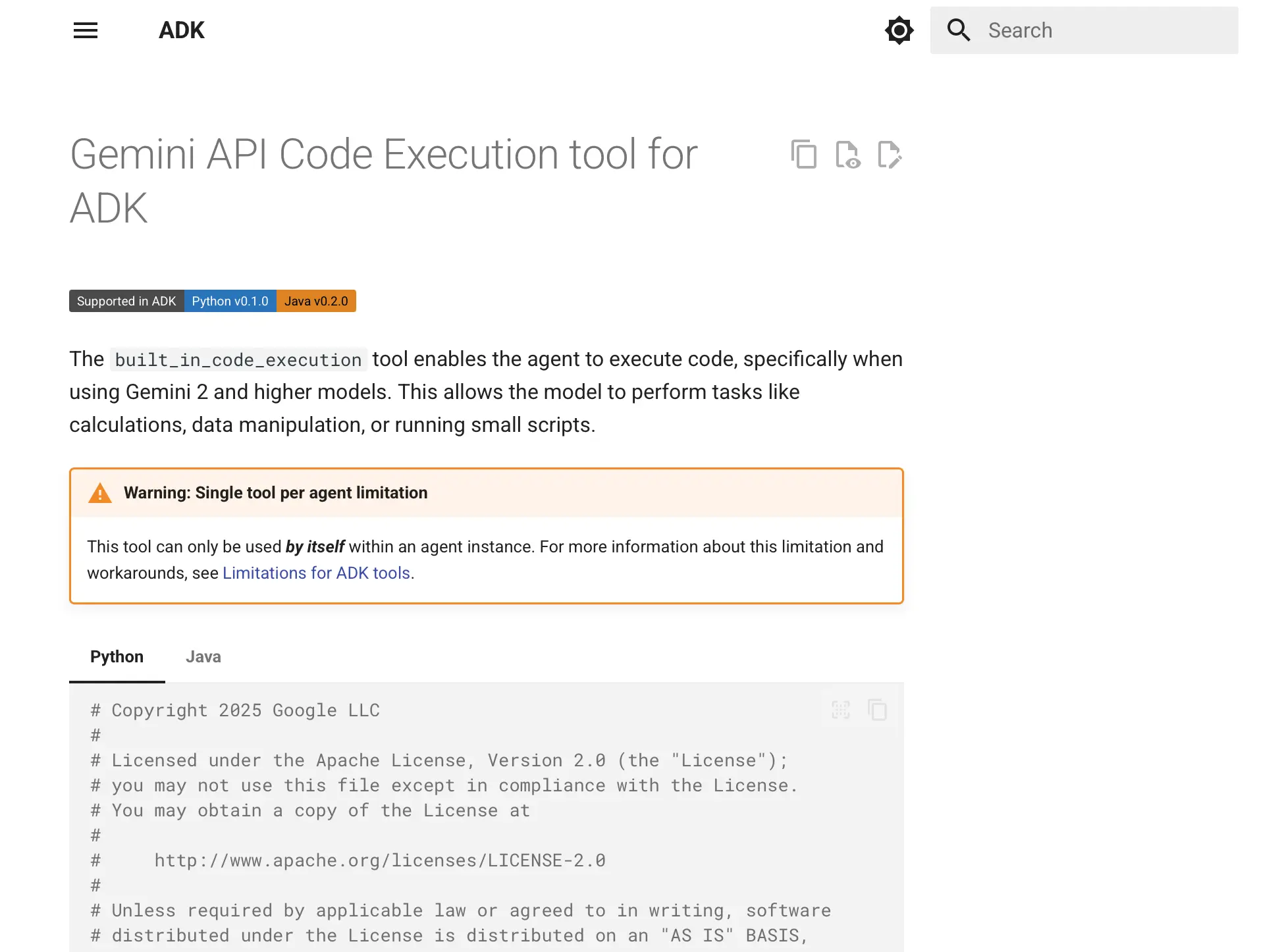Click the Java v0.2.0 badge

[x=316, y=301]
